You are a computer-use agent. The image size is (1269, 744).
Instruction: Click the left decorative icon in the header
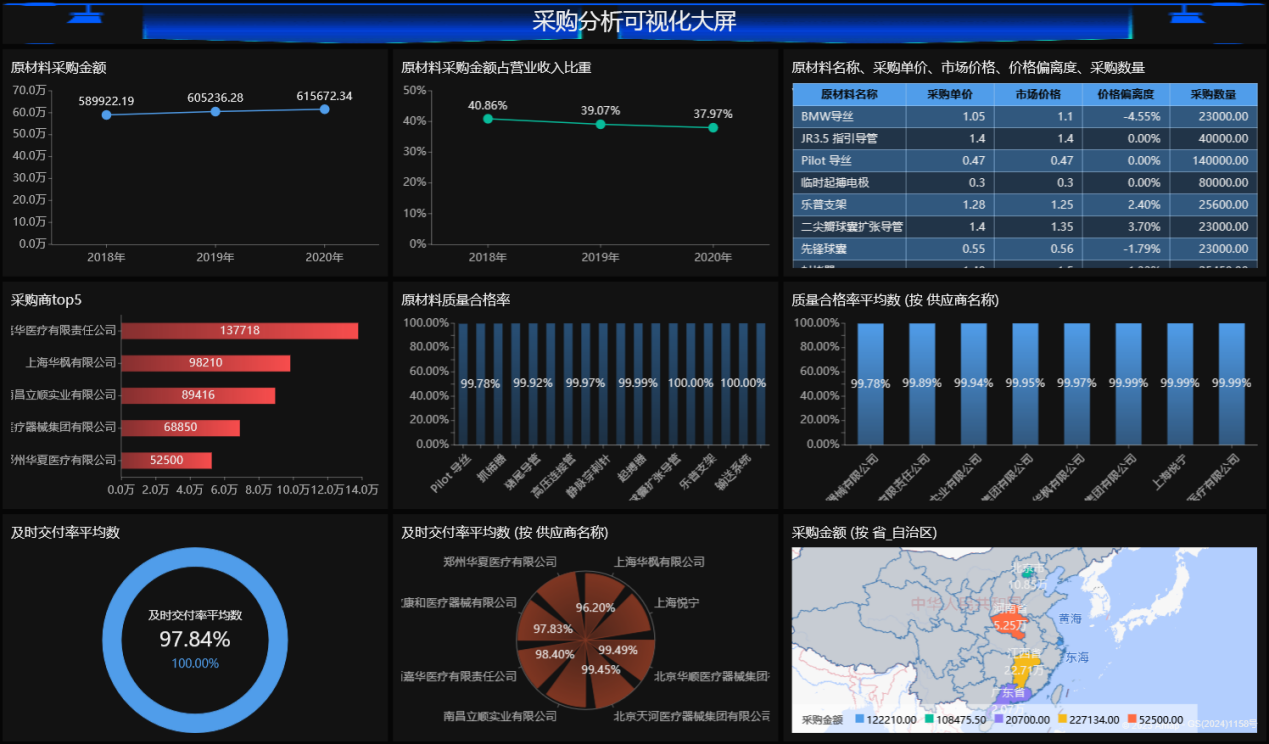88,14
